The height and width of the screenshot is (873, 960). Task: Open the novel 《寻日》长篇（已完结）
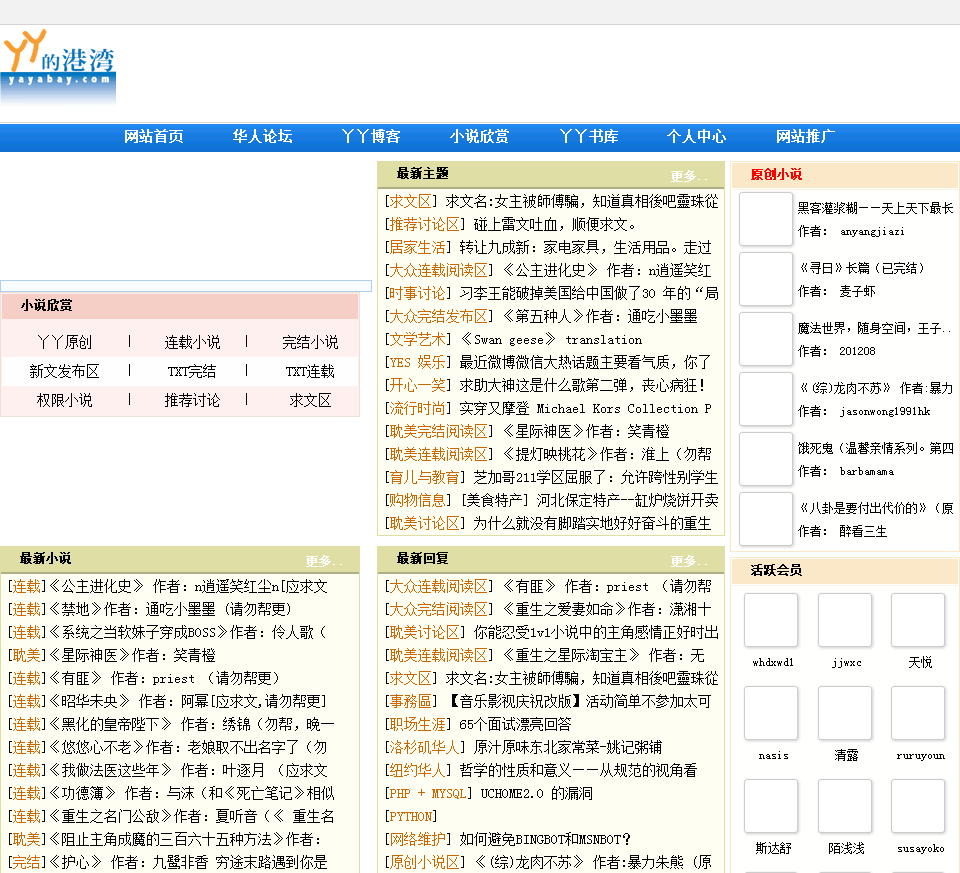pyautogui.click(x=861, y=268)
